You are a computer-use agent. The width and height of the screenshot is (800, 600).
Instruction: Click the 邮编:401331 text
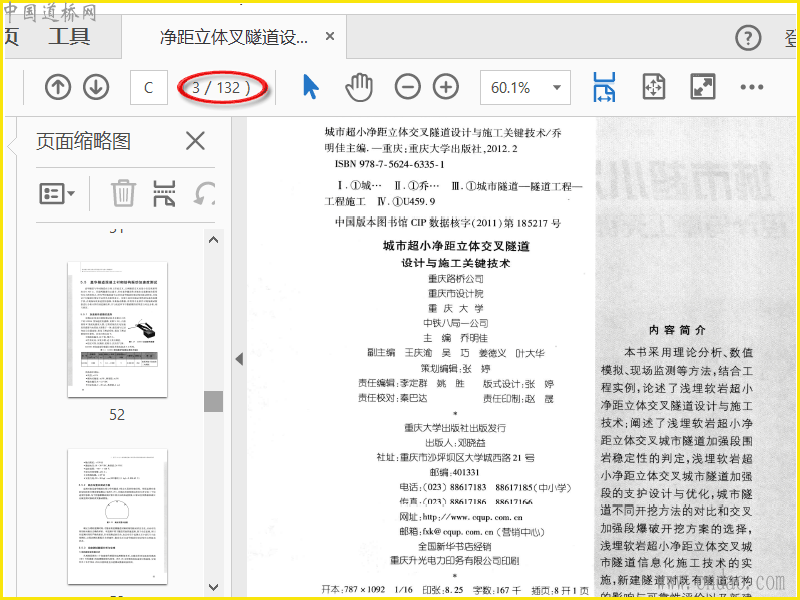coord(455,472)
